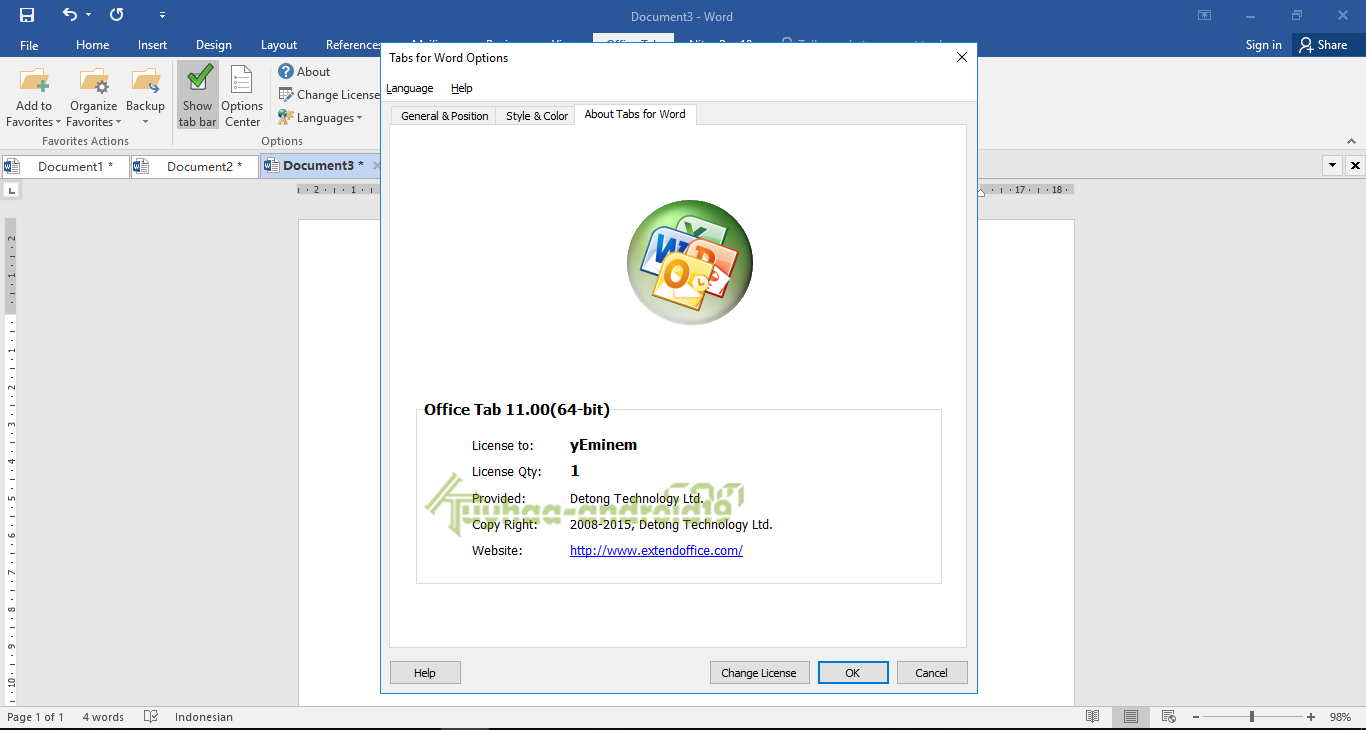The width and height of the screenshot is (1366, 730).
Task: Toggle the Show tab bar button
Action: [198, 96]
